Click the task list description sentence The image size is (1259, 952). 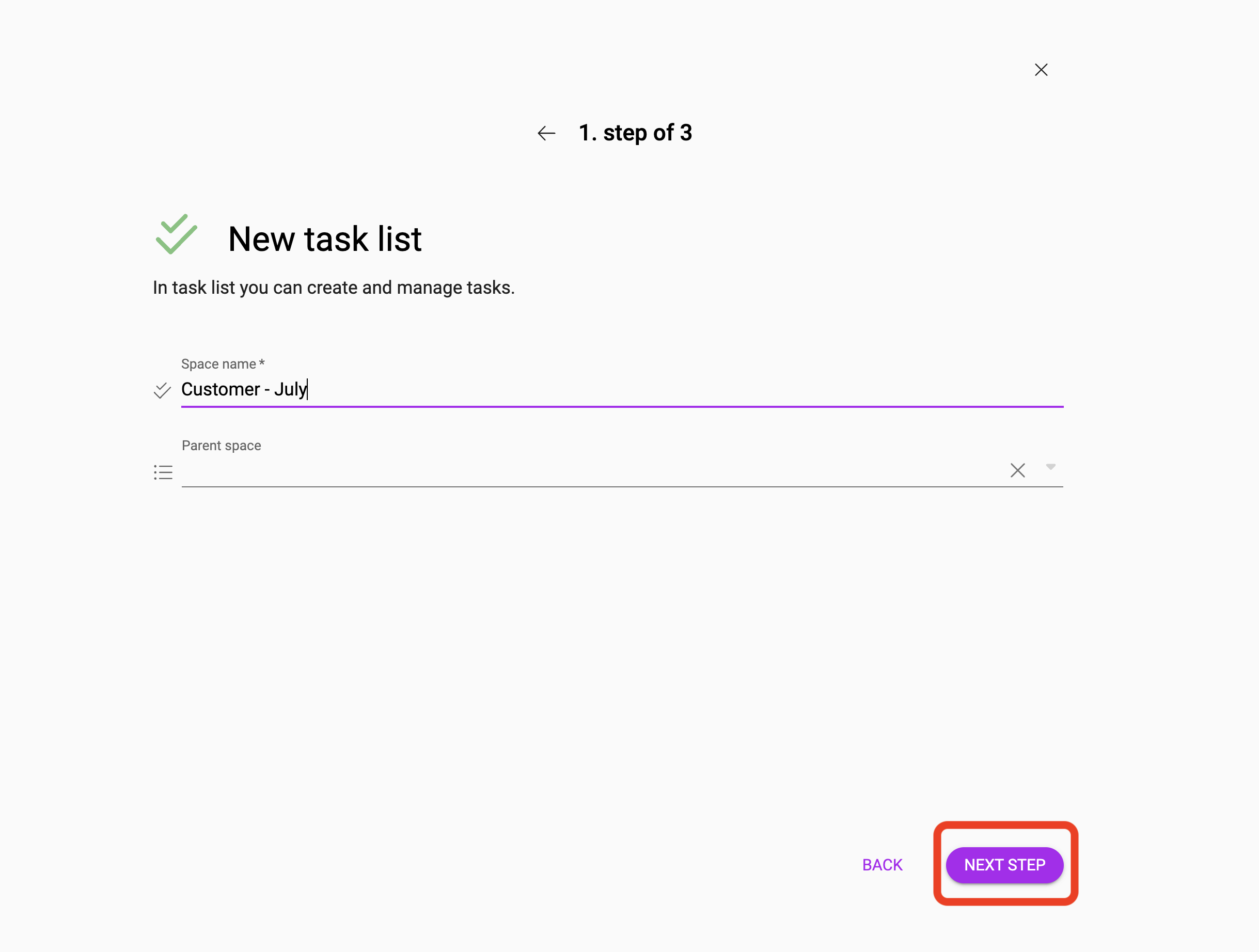(x=334, y=288)
